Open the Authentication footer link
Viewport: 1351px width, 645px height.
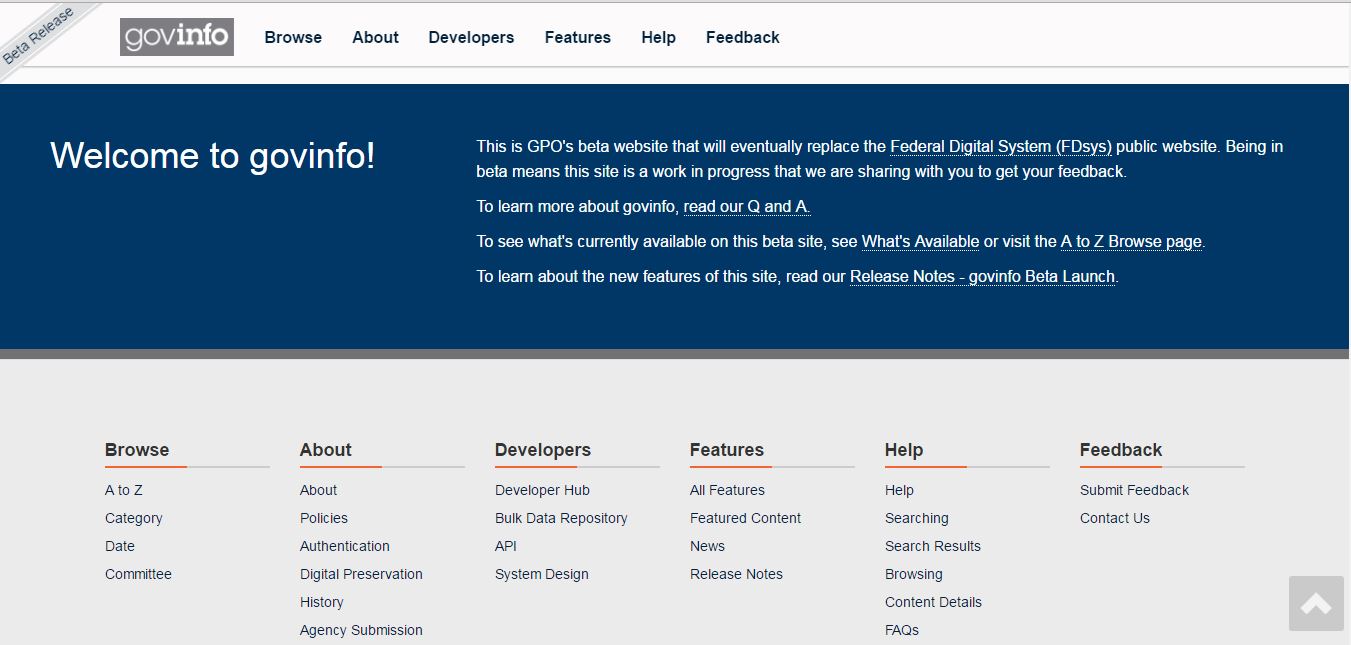tap(345, 546)
